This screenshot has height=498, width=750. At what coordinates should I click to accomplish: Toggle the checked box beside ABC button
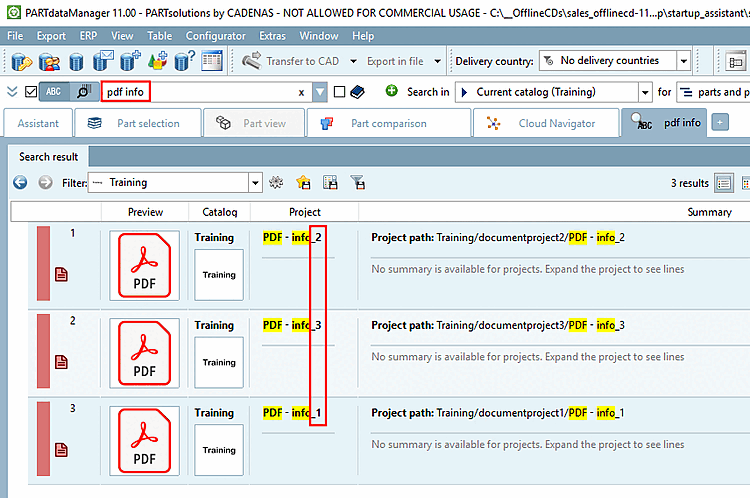pyautogui.click(x=31, y=91)
